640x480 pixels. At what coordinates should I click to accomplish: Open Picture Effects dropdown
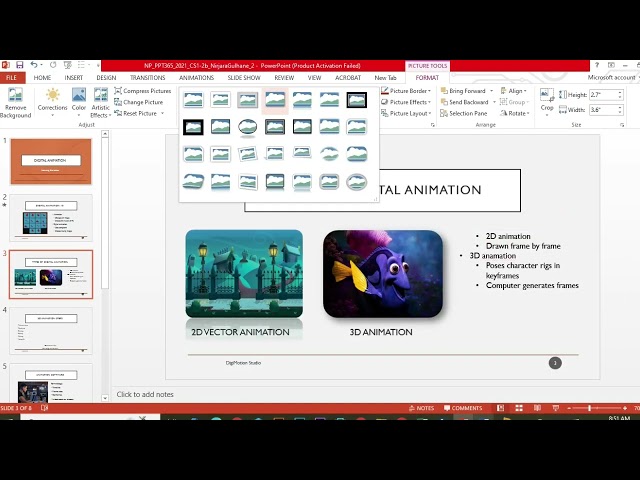406,102
